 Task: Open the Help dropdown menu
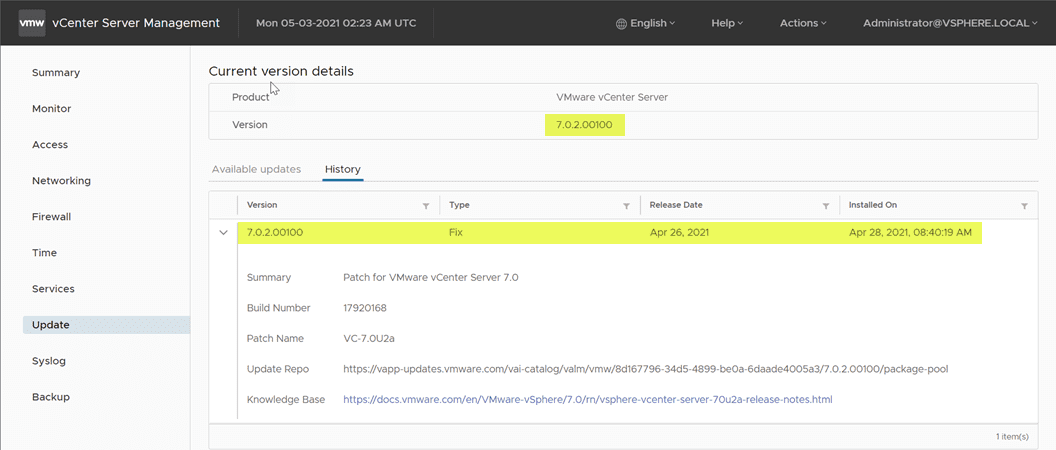pyautogui.click(x=727, y=23)
